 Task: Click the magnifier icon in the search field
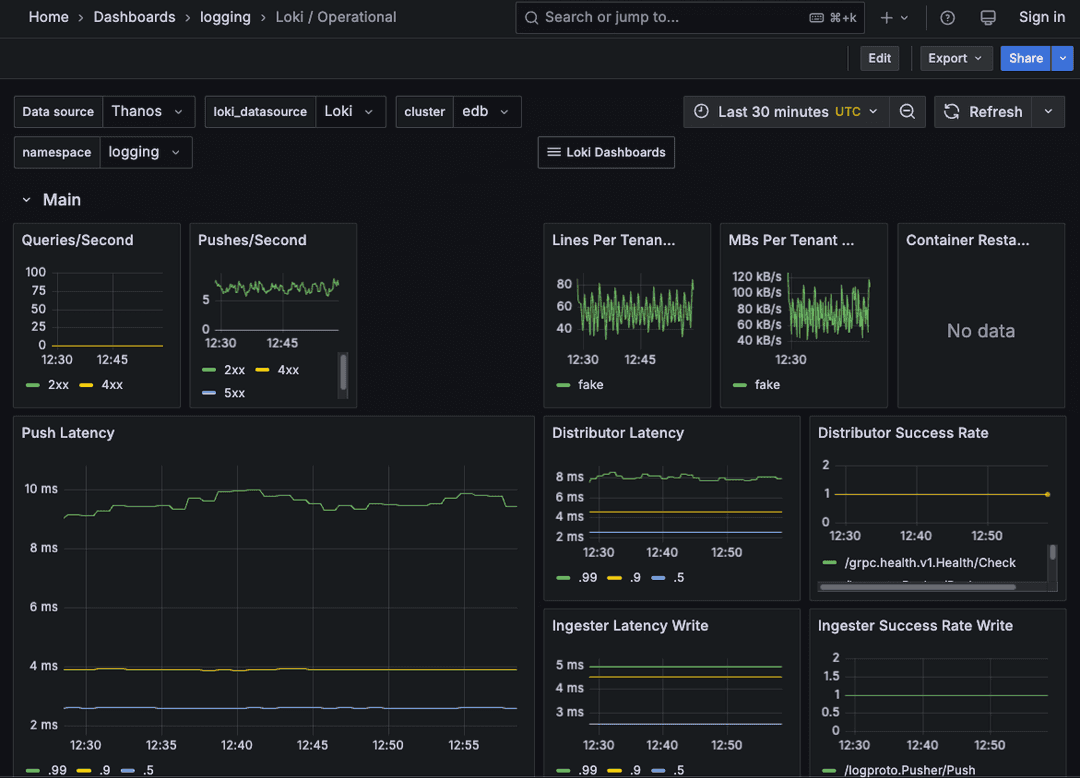tap(531, 17)
